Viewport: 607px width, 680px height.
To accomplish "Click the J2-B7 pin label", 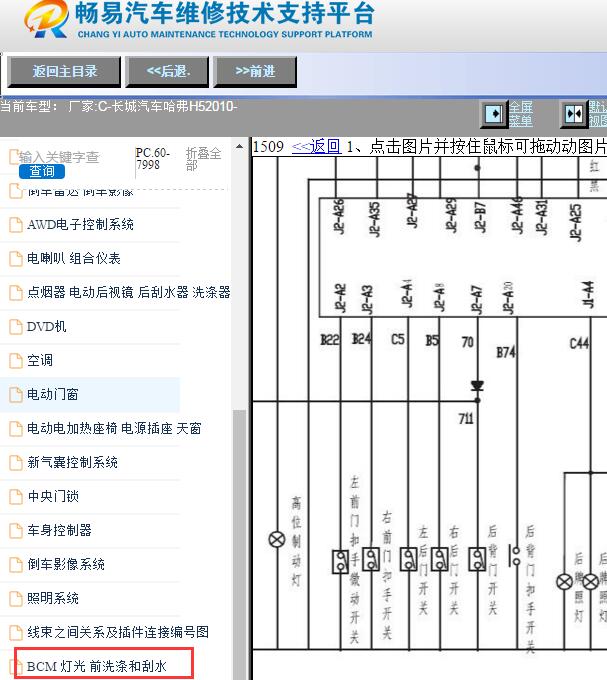I will tap(480, 217).
